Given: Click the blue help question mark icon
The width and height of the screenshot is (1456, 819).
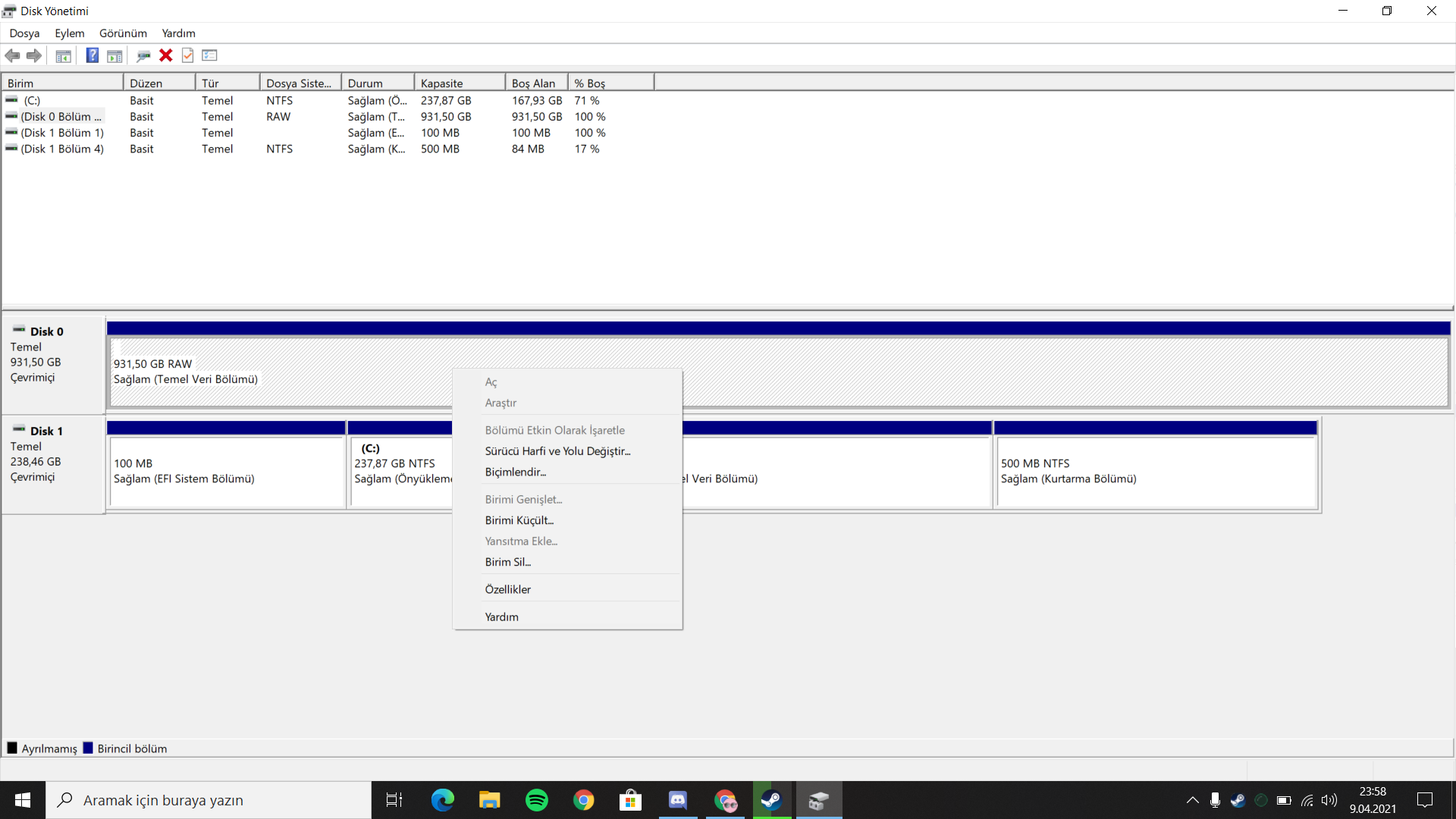Looking at the screenshot, I should tap(92, 55).
